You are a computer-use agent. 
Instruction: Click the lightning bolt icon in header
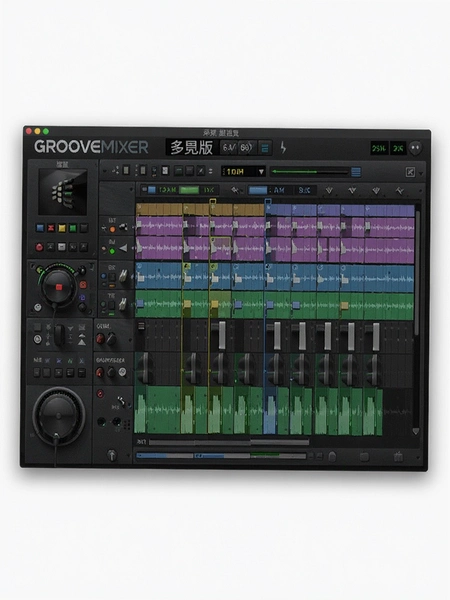[x=283, y=147]
